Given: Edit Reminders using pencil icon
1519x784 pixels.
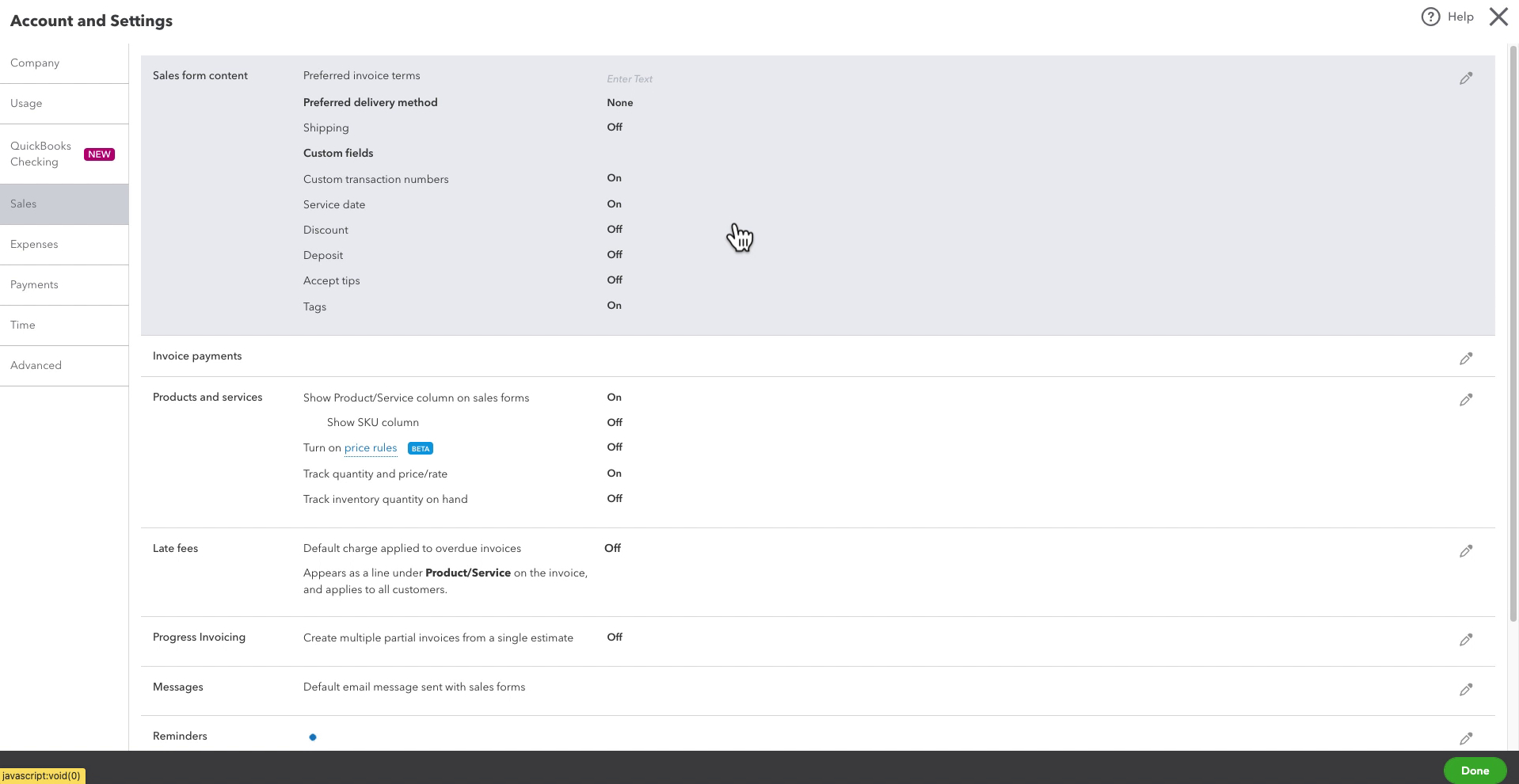Looking at the screenshot, I should point(1466,739).
